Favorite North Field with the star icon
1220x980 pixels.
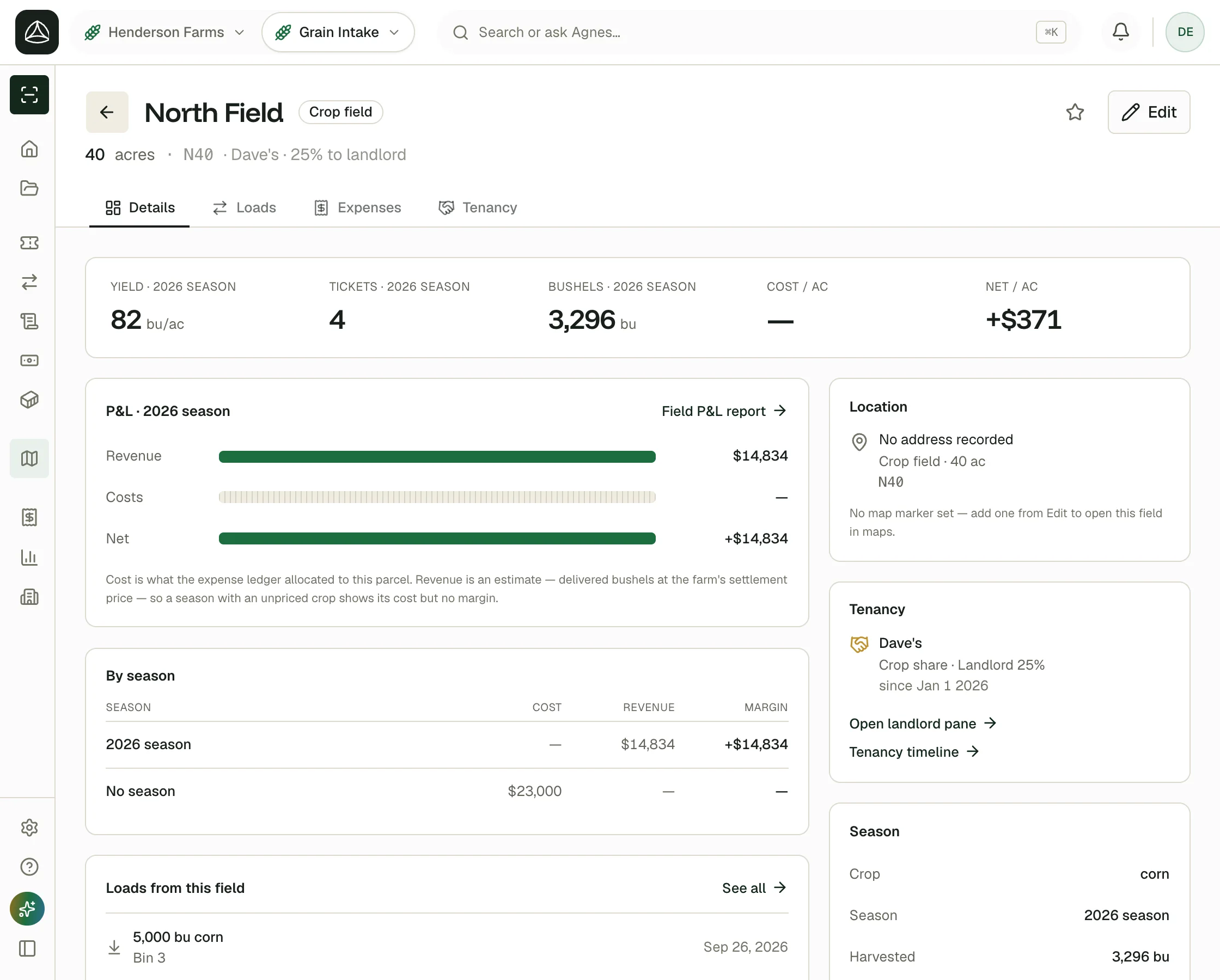1075,112
